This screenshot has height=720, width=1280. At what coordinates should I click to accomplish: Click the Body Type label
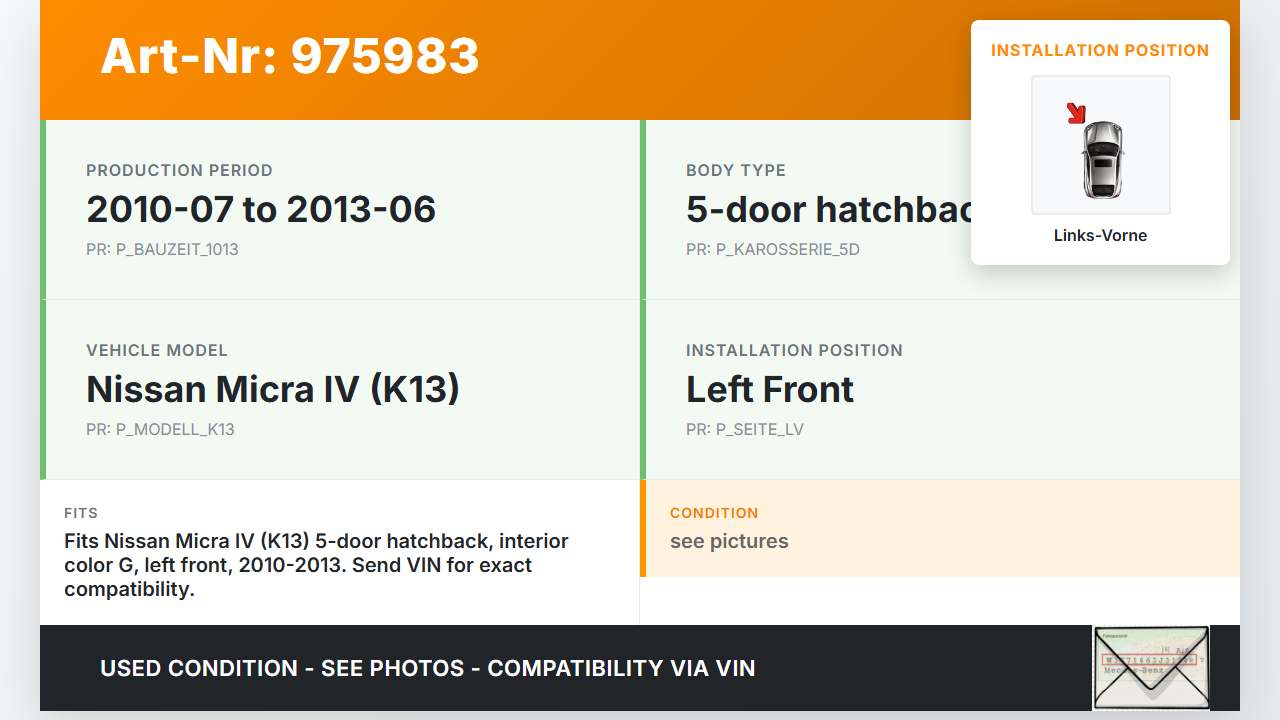(736, 170)
